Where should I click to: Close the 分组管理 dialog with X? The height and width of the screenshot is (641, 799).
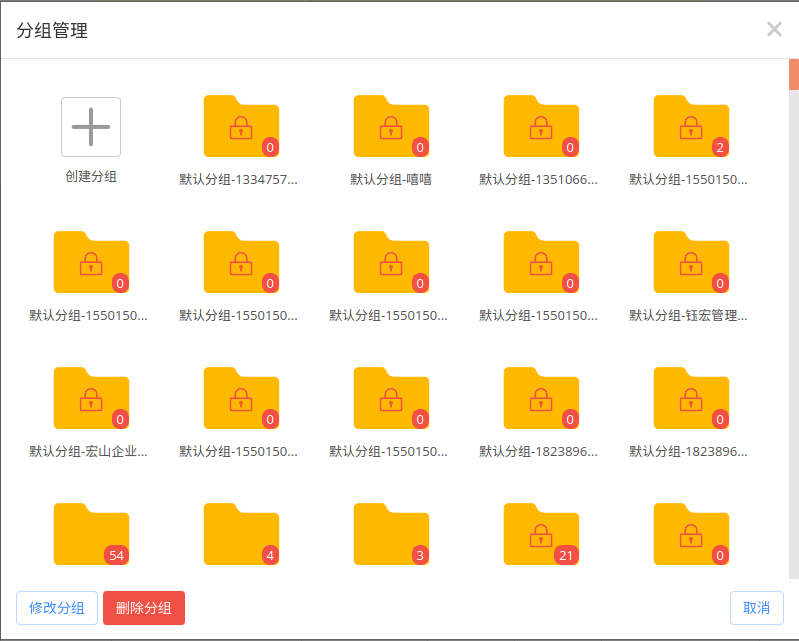[774, 30]
